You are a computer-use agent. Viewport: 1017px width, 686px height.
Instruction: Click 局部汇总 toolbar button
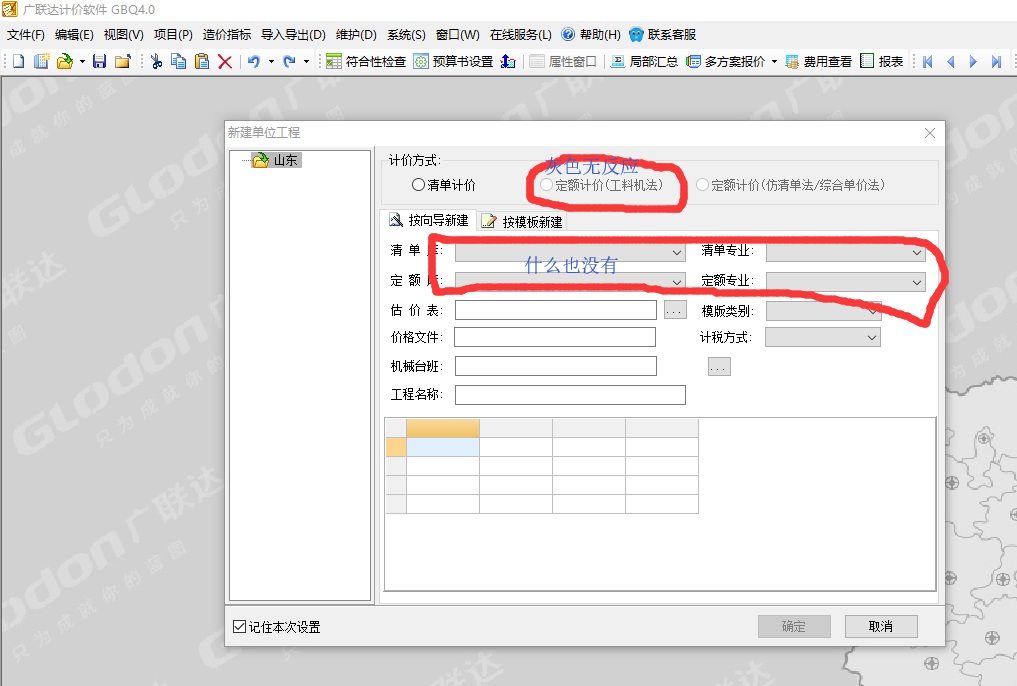644,62
